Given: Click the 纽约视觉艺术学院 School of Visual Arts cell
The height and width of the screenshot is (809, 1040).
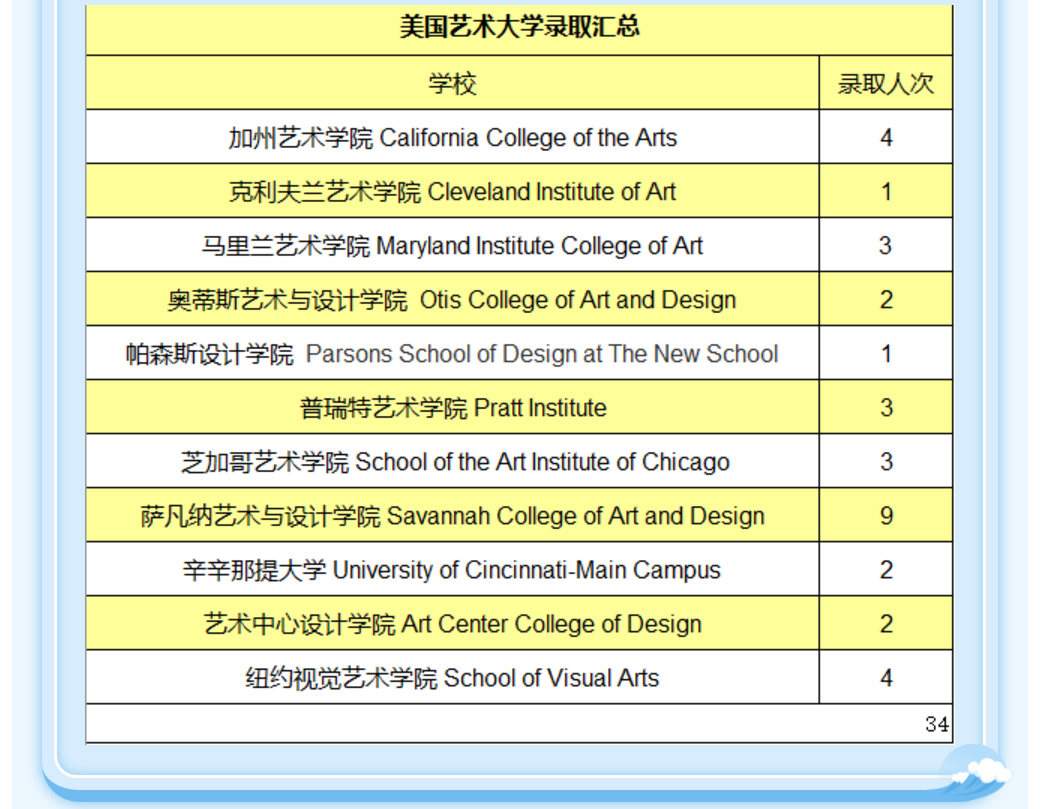Looking at the screenshot, I should [452, 678].
